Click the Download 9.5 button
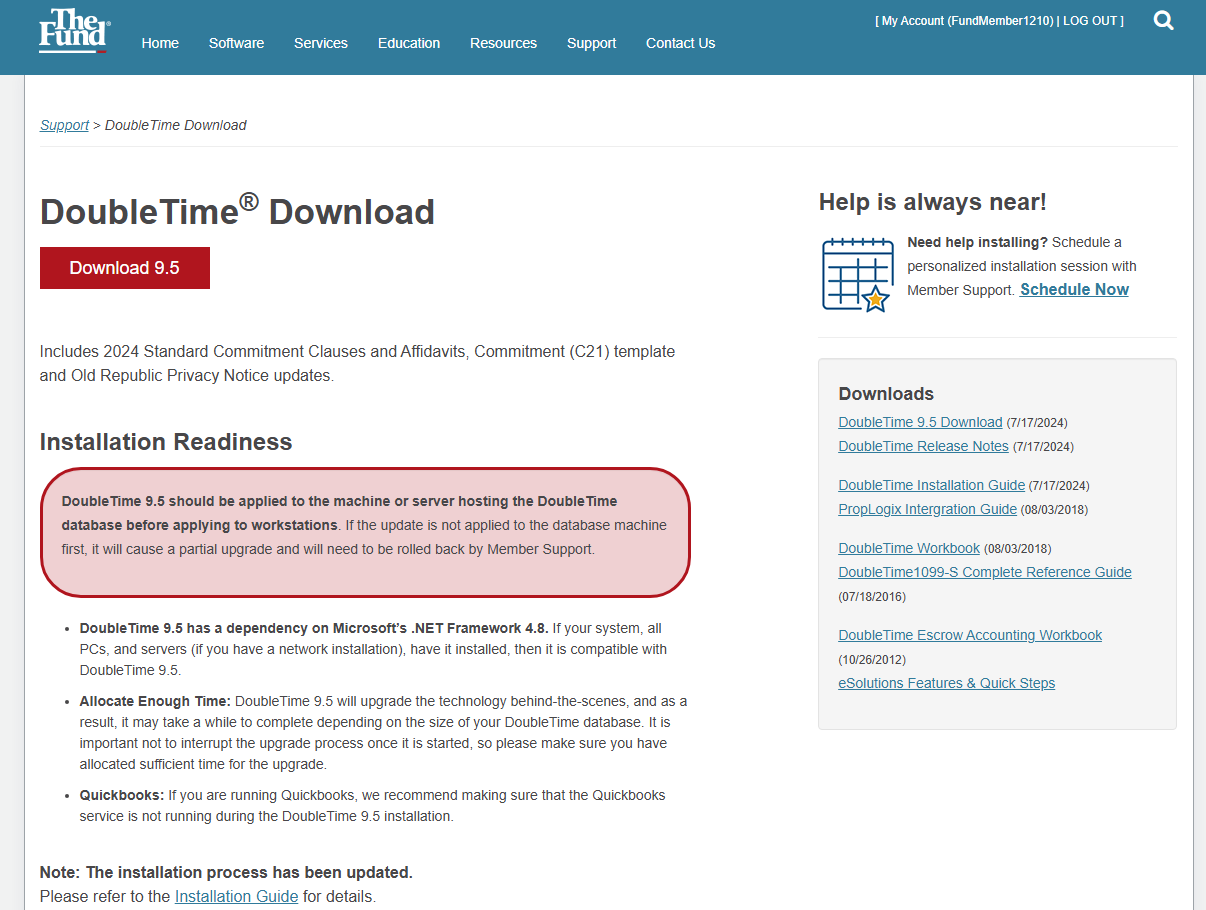 [125, 268]
